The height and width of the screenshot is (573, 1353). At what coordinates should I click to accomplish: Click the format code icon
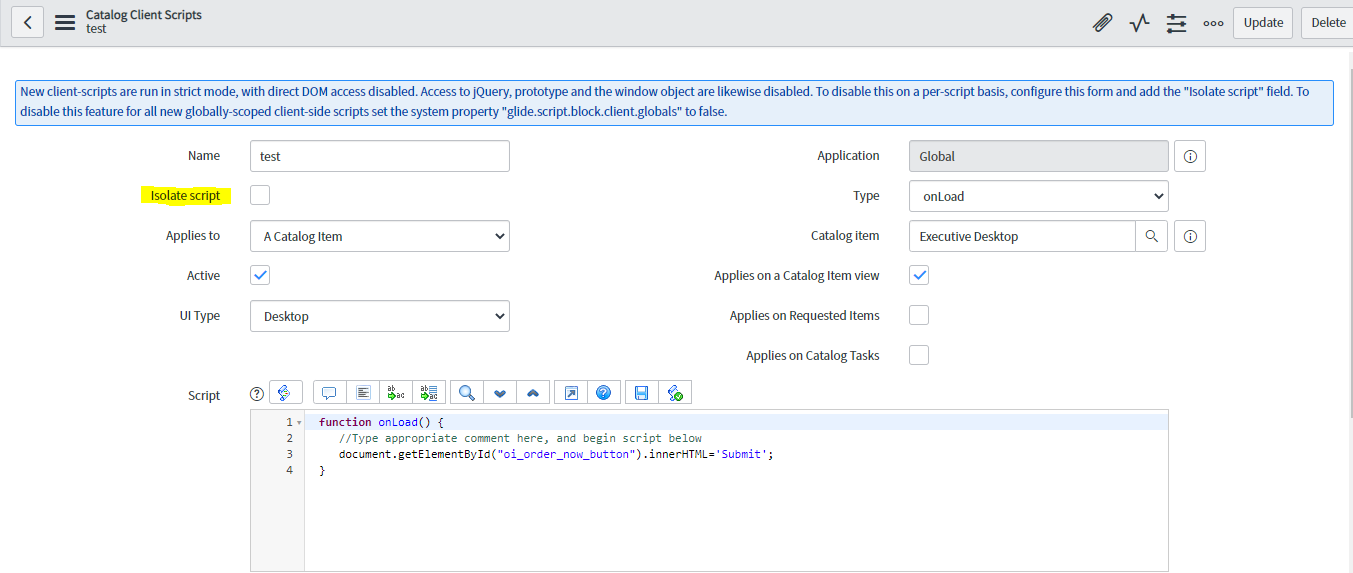363,393
